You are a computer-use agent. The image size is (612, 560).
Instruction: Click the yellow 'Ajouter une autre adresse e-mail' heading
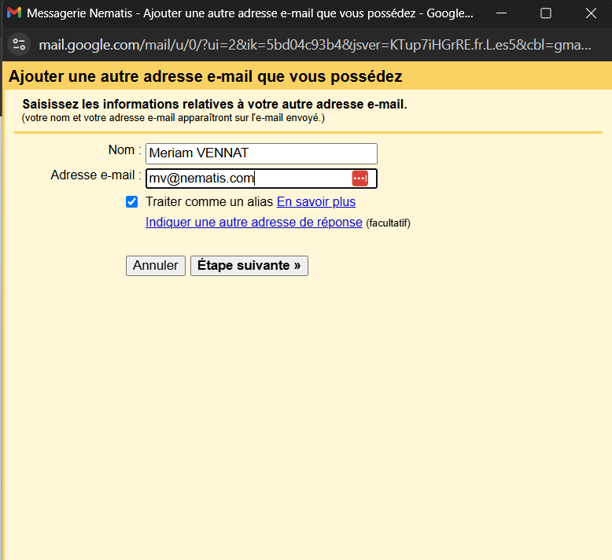[205, 76]
